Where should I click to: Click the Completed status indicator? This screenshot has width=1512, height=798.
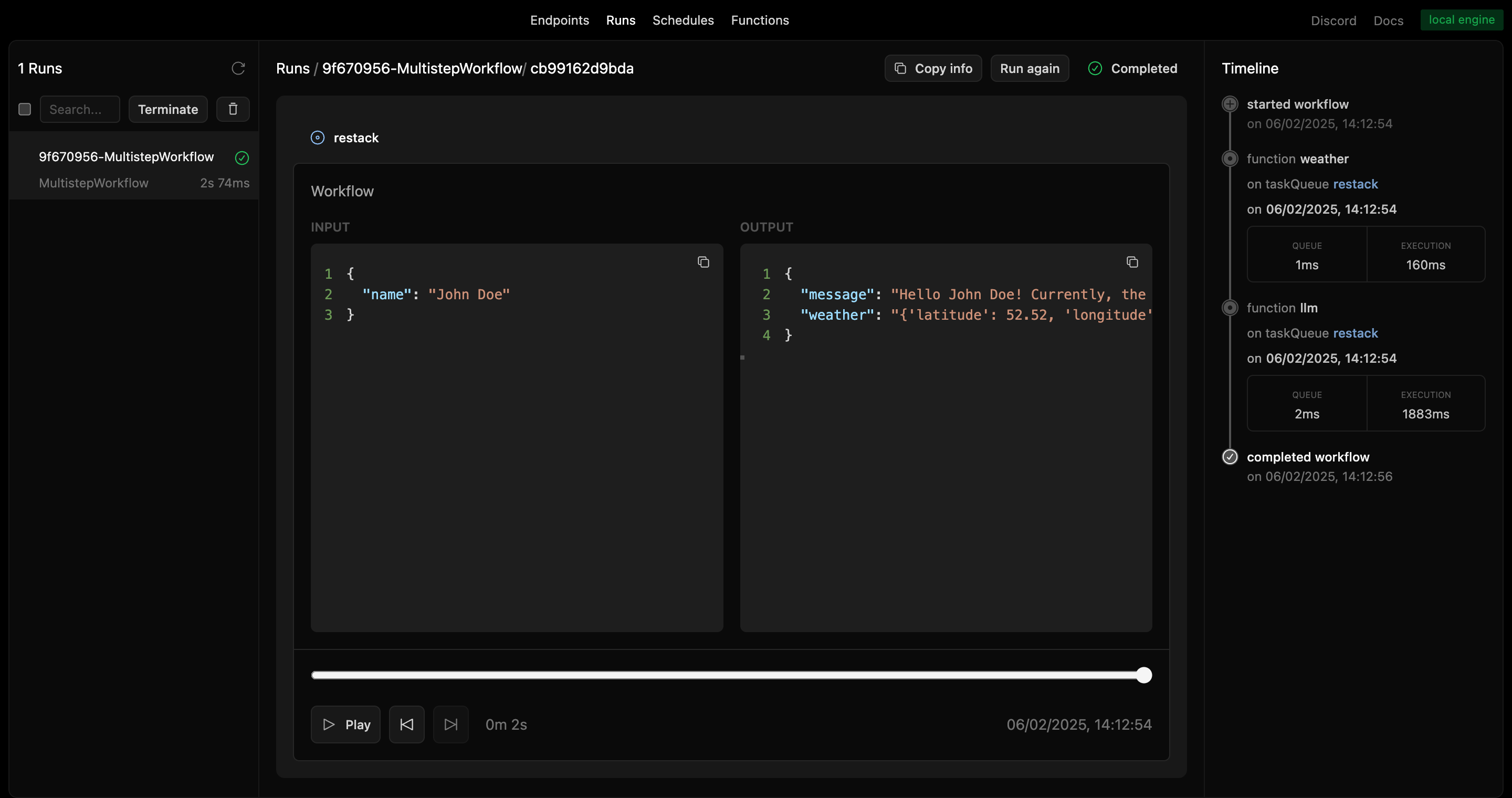click(1133, 68)
